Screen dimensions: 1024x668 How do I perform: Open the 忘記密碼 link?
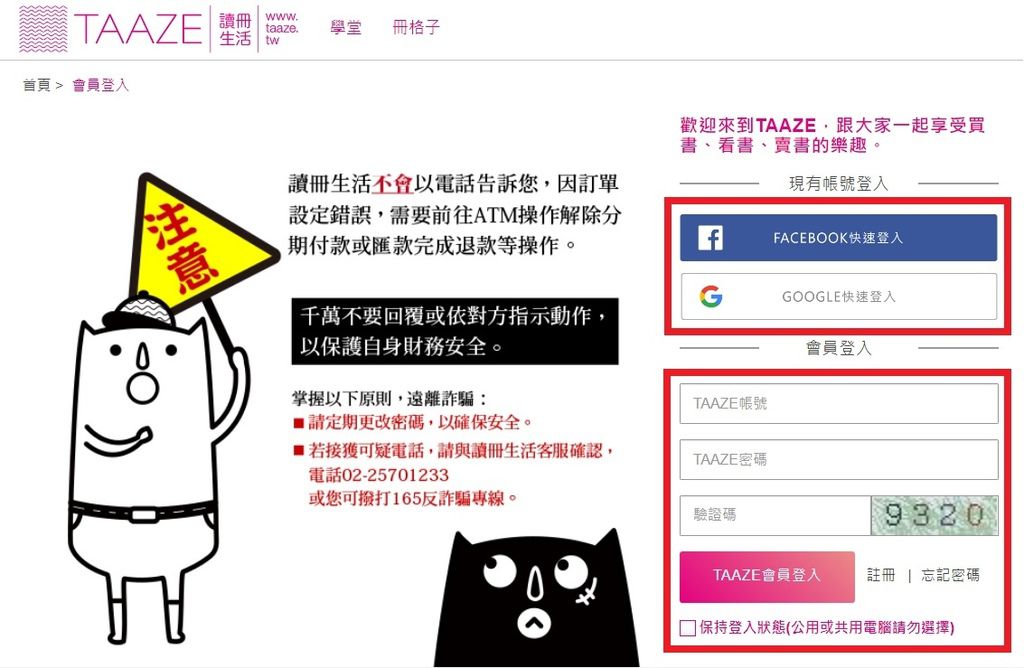pos(950,575)
